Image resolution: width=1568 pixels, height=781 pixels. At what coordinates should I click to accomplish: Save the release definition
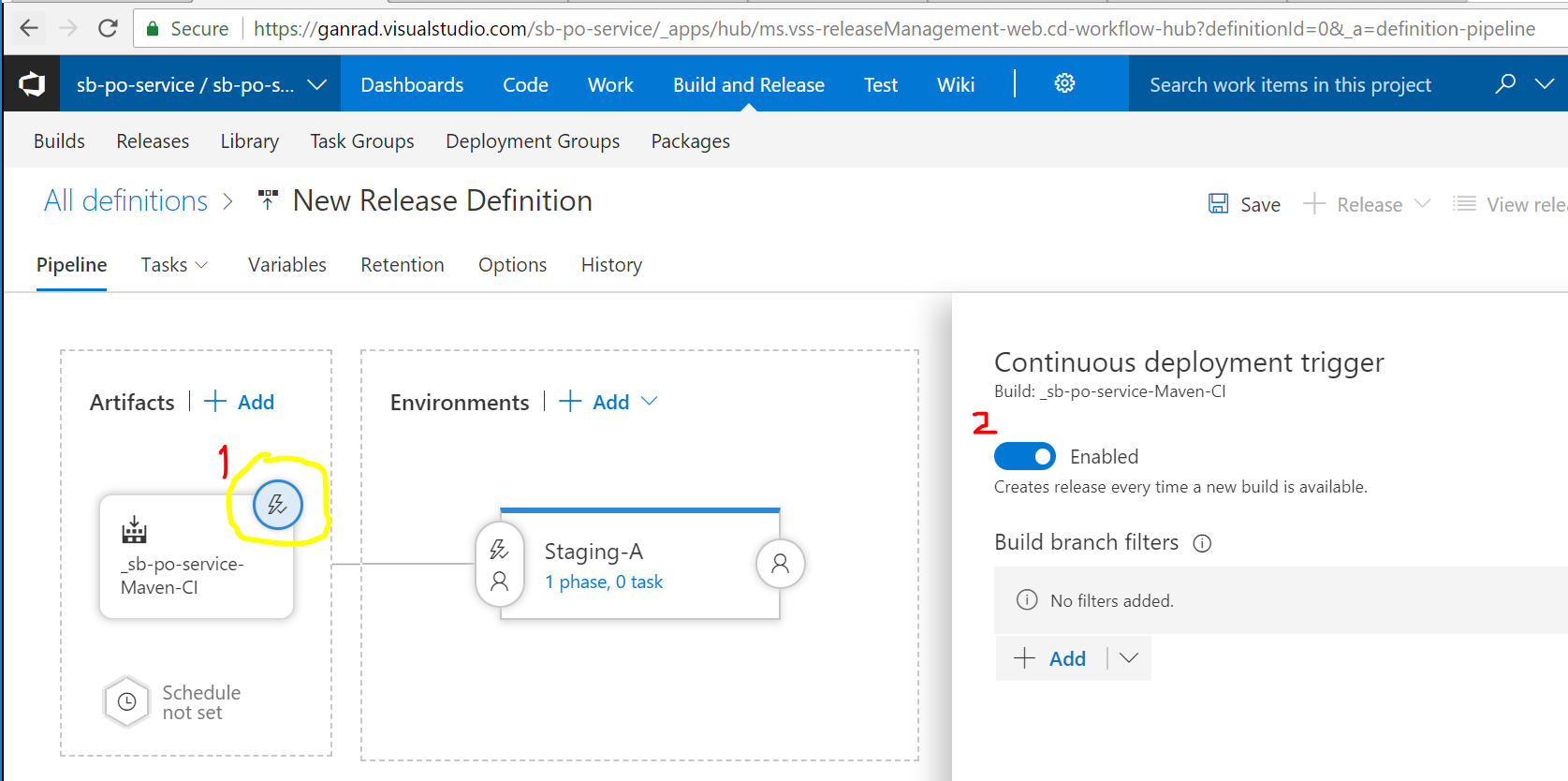click(x=1244, y=204)
